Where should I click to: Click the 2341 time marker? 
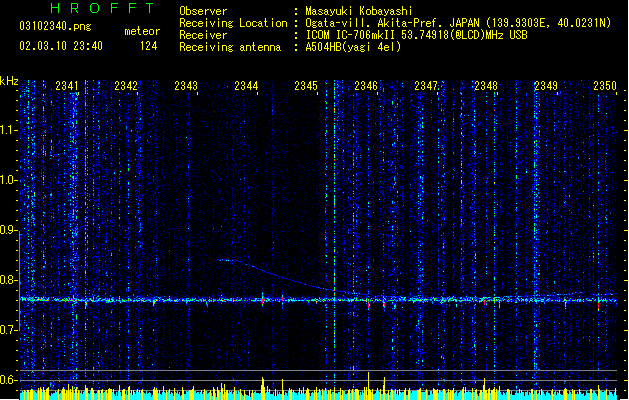[x=67, y=86]
